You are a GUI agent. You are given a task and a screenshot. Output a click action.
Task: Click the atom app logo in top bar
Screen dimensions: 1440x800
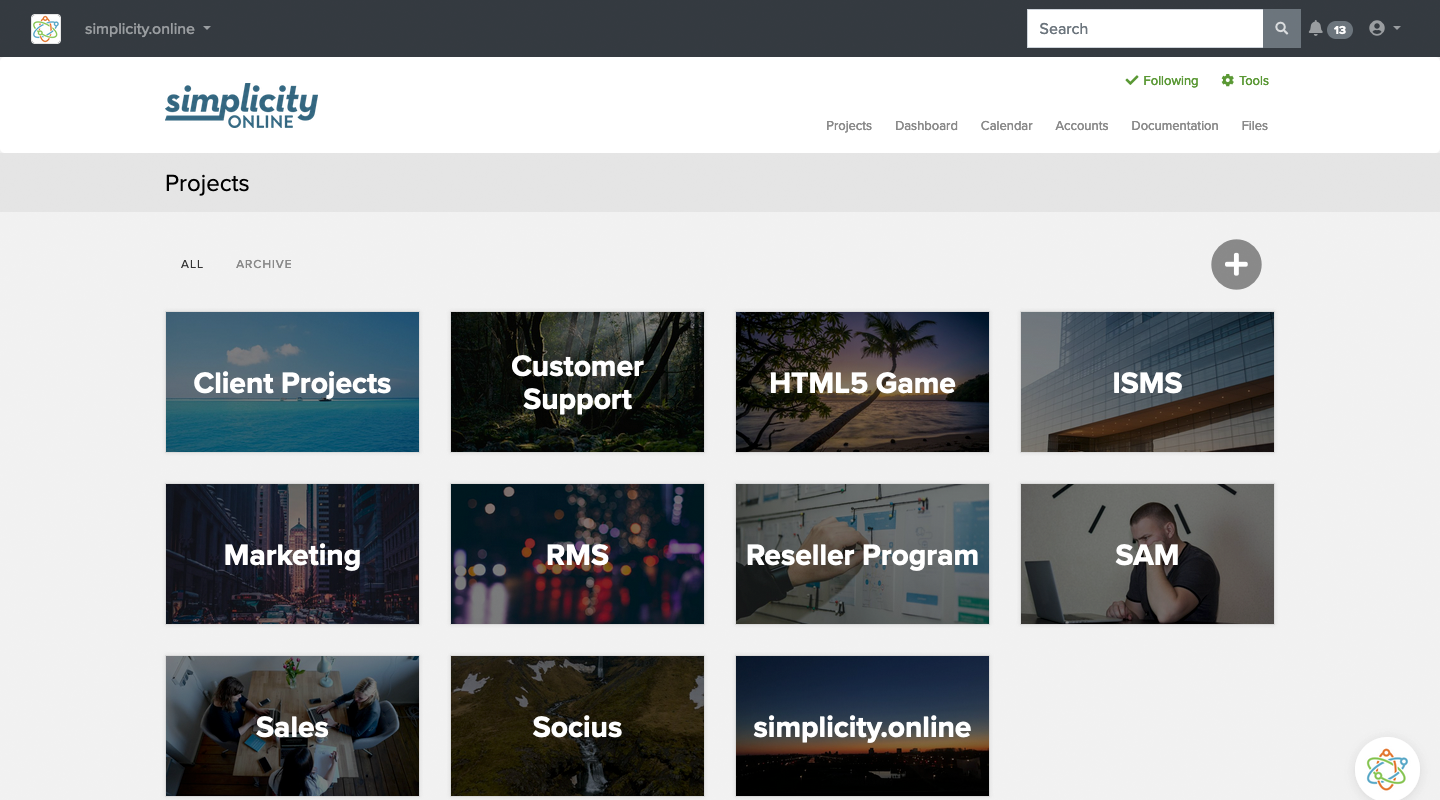click(46, 29)
